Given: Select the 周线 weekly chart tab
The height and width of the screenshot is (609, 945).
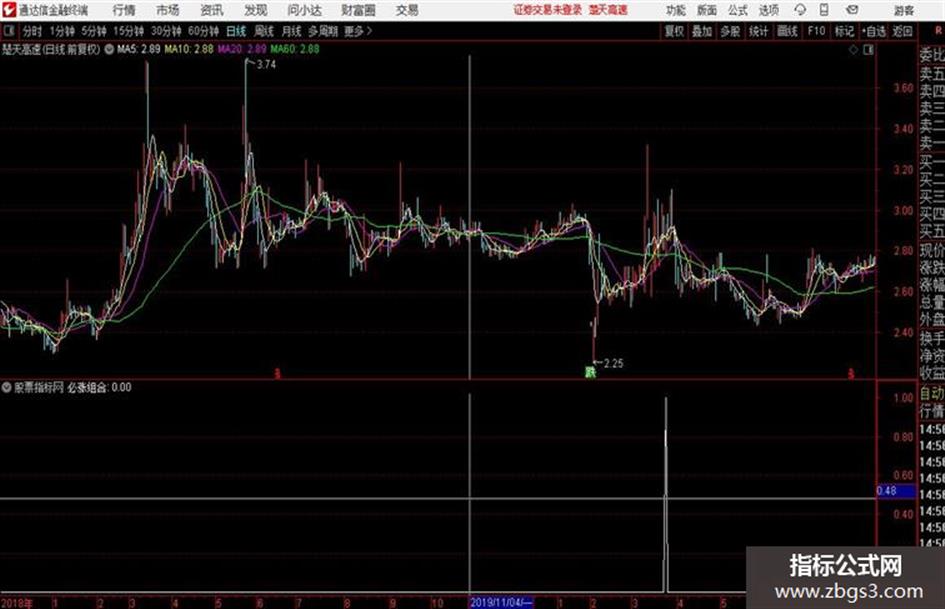Looking at the screenshot, I should click(264, 31).
